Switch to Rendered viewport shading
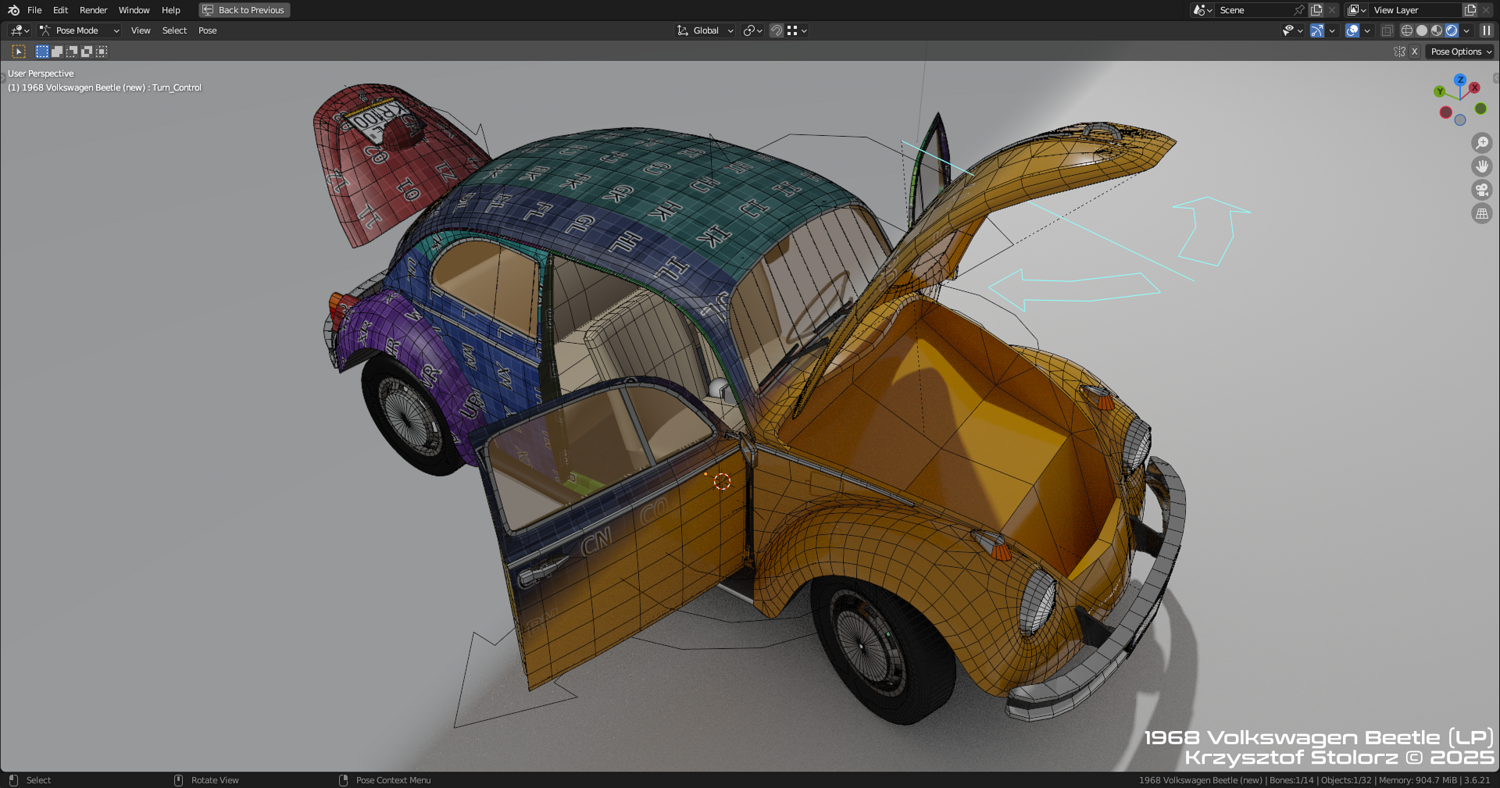Screen dimensions: 1500x788 point(1452,31)
